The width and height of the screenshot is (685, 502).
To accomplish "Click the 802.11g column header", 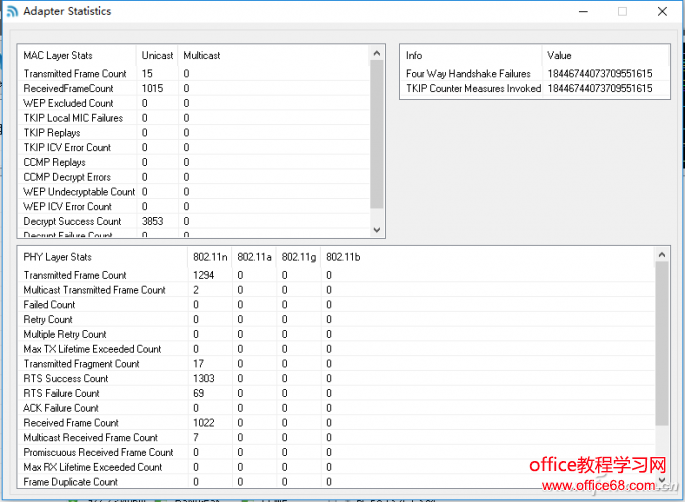I will pyautogui.click(x=299, y=257).
